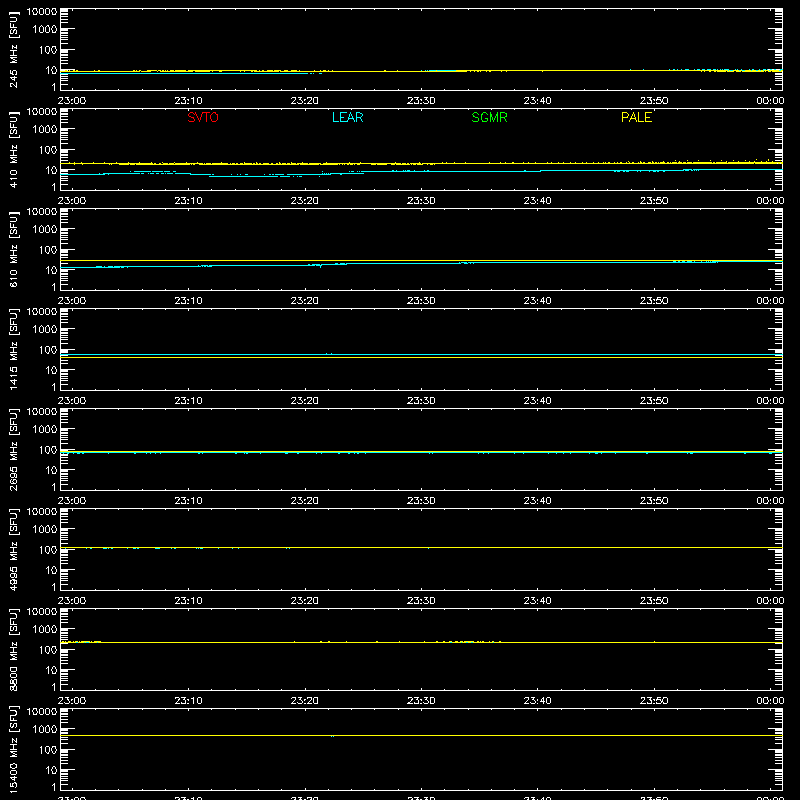Click 00:00 time label below 610 MHz plot
Image resolution: width=800 pixels, height=800 pixels.
click(x=770, y=301)
